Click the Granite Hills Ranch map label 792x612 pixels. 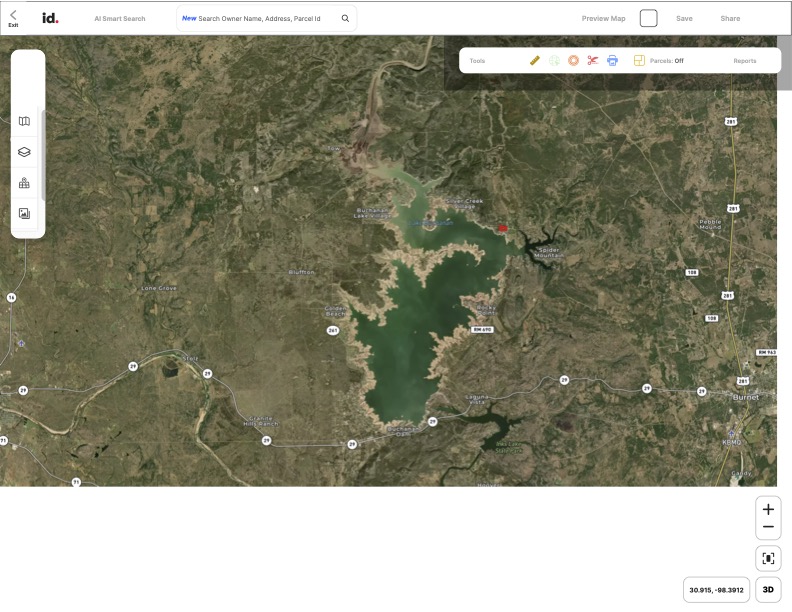pyautogui.click(x=261, y=421)
